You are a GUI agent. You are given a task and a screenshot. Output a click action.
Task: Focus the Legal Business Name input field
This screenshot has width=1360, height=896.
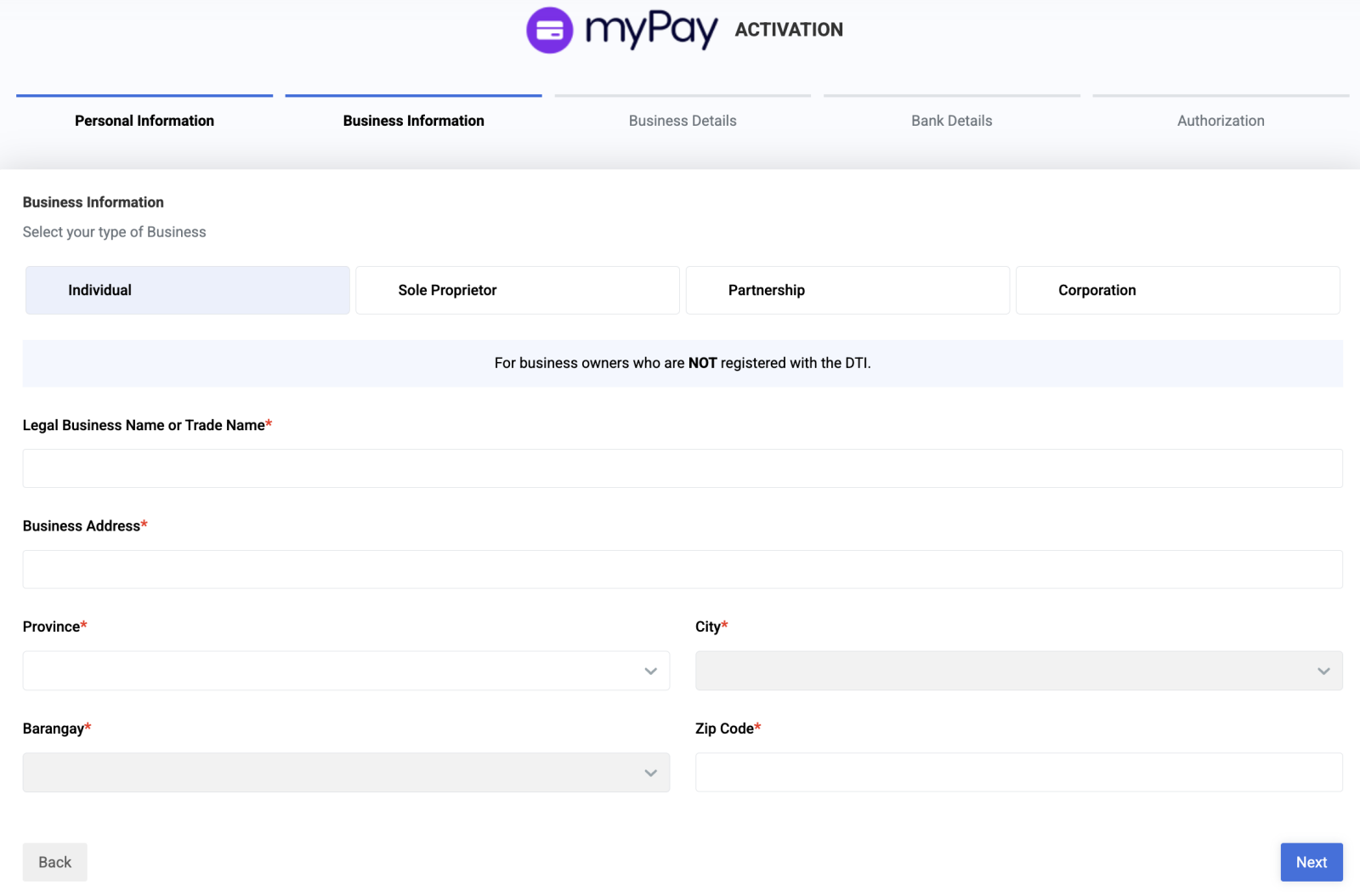[682, 468]
